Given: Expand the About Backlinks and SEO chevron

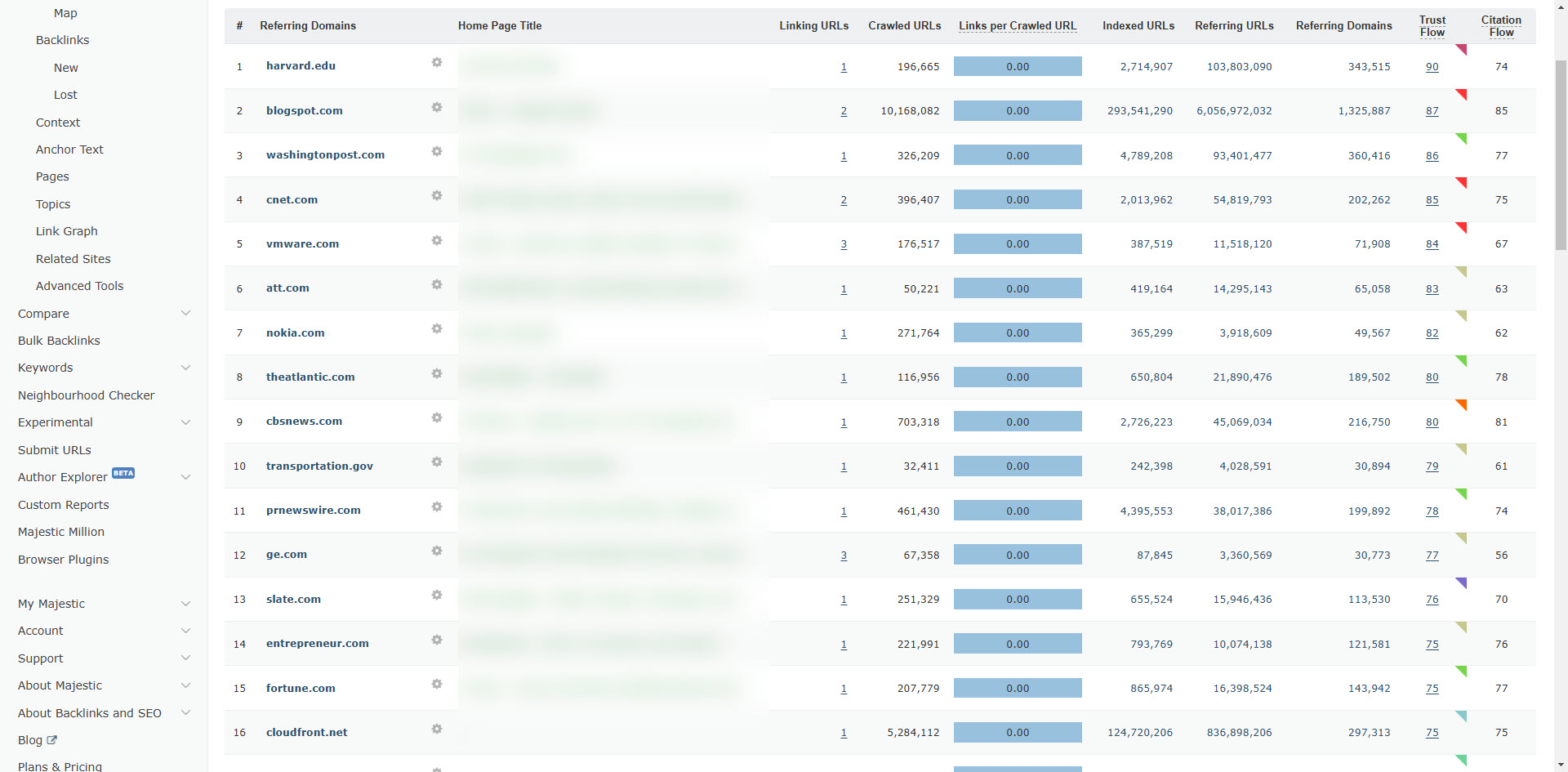Looking at the screenshot, I should (185, 713).
